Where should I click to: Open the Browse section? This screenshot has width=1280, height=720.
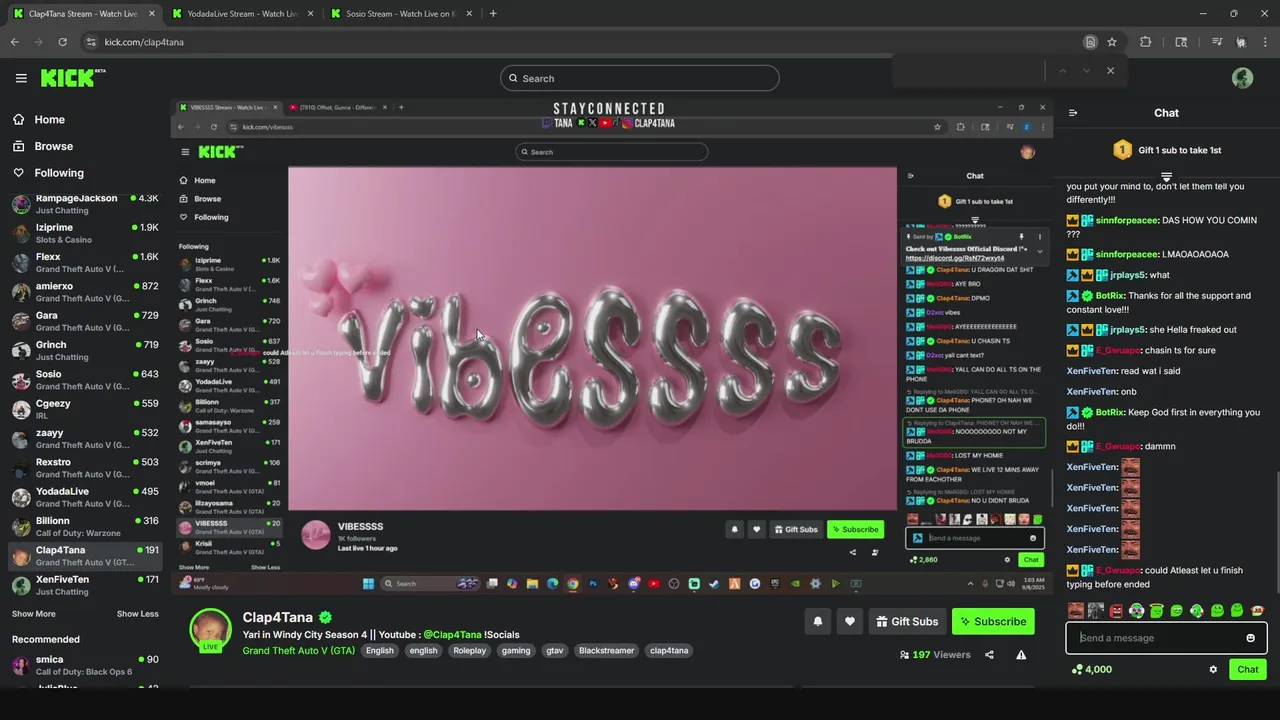pyautogui.click(x=42, y=146)
